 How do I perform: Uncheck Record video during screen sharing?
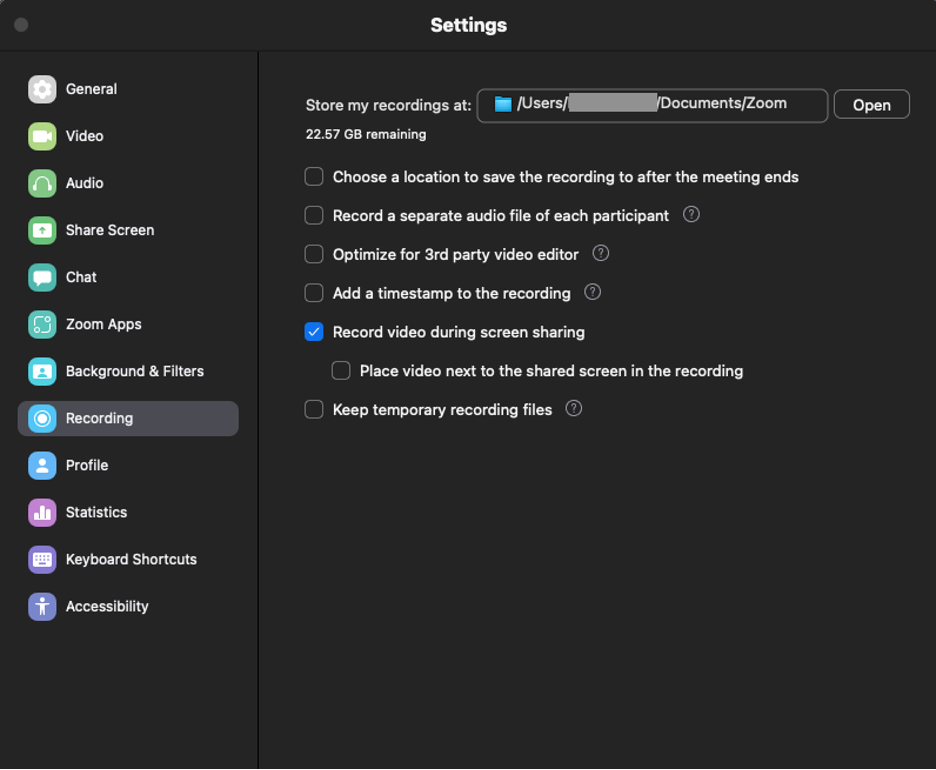pos(314,332)
